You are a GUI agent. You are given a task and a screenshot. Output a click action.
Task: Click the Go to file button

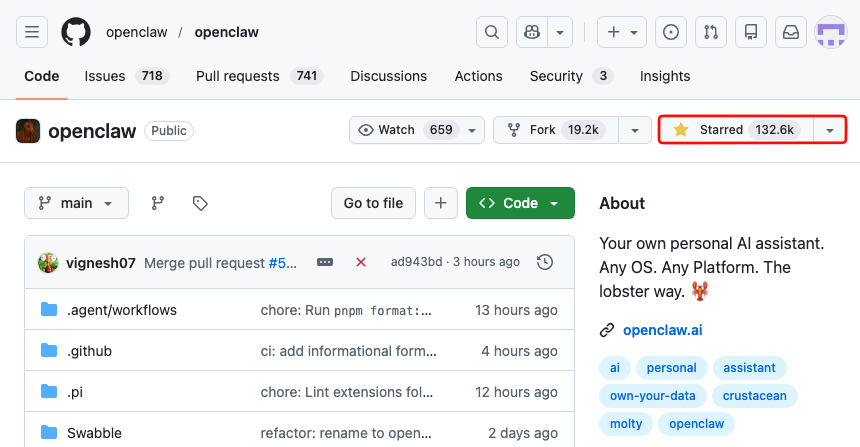(373, 203)
